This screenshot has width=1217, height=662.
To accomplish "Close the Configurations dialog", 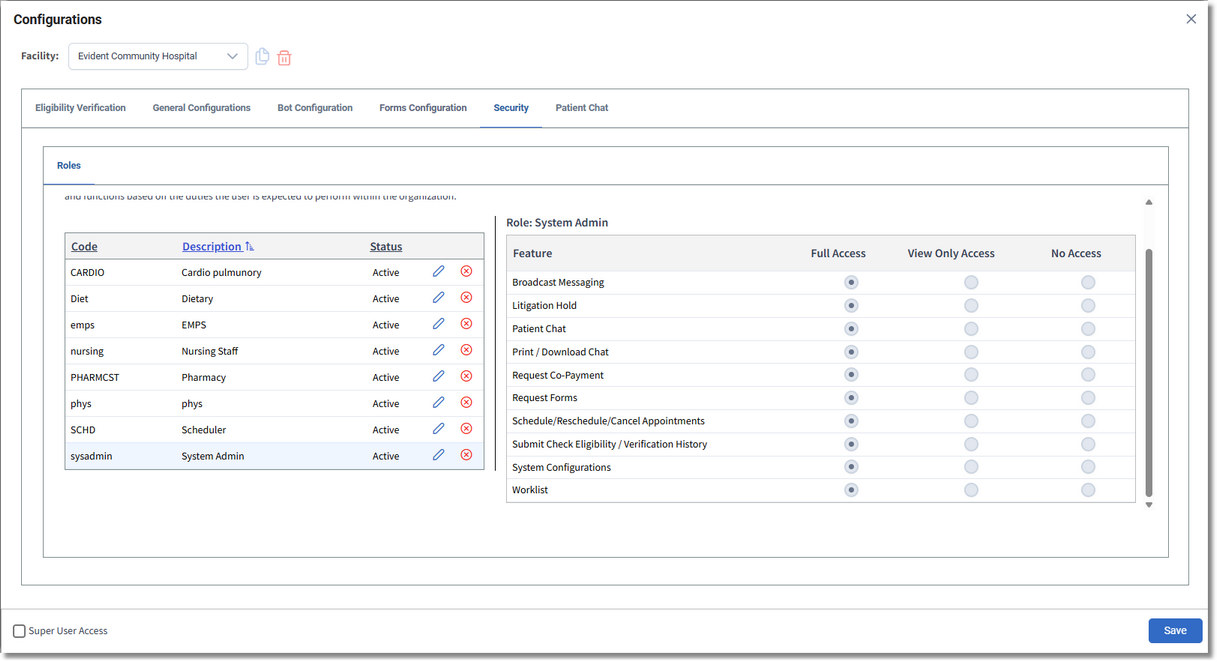I will [1191, 19].
